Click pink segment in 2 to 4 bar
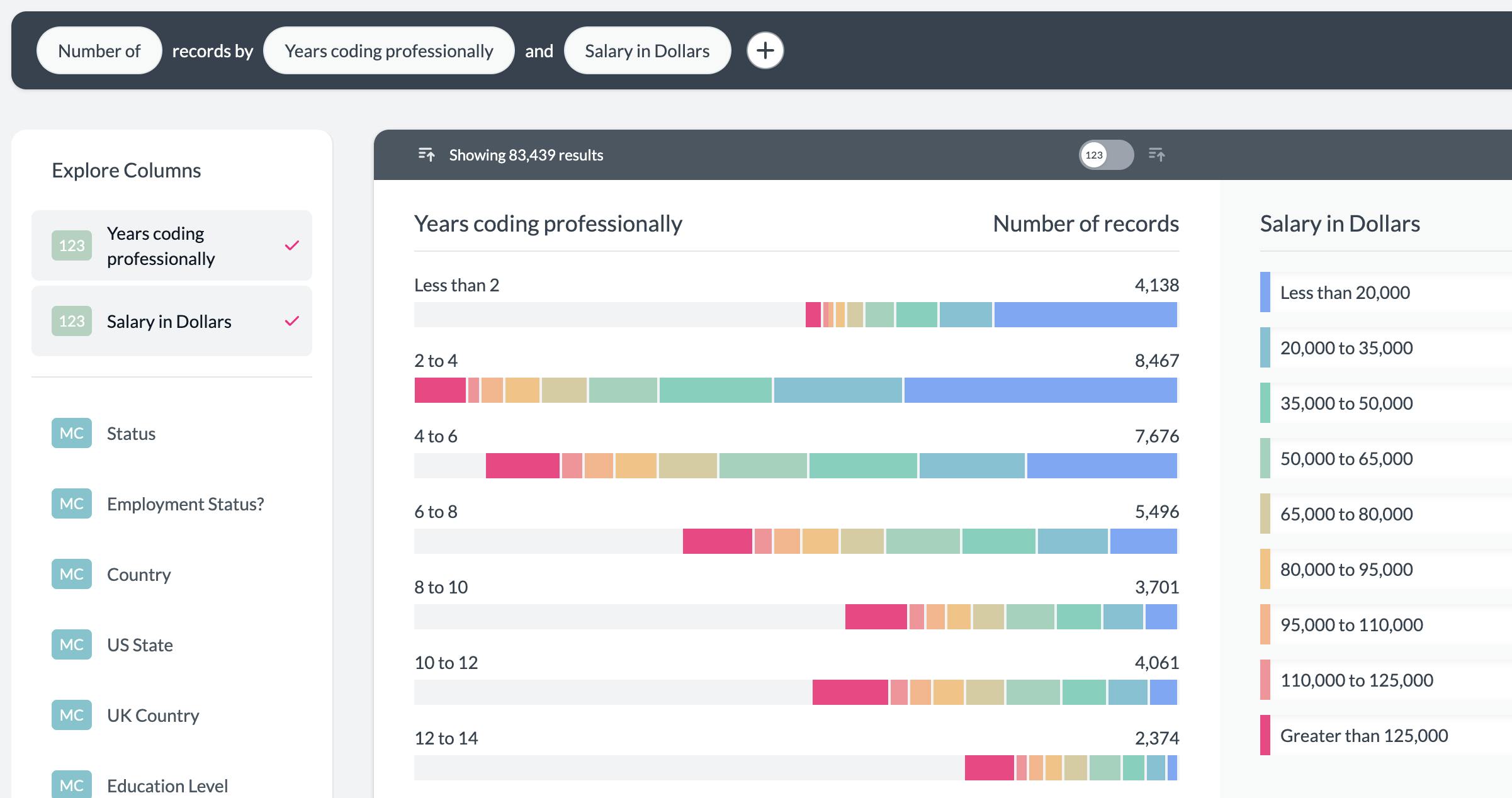Image resolution: width=1512 pixels, height=798 pixels. tap(440, 390)
